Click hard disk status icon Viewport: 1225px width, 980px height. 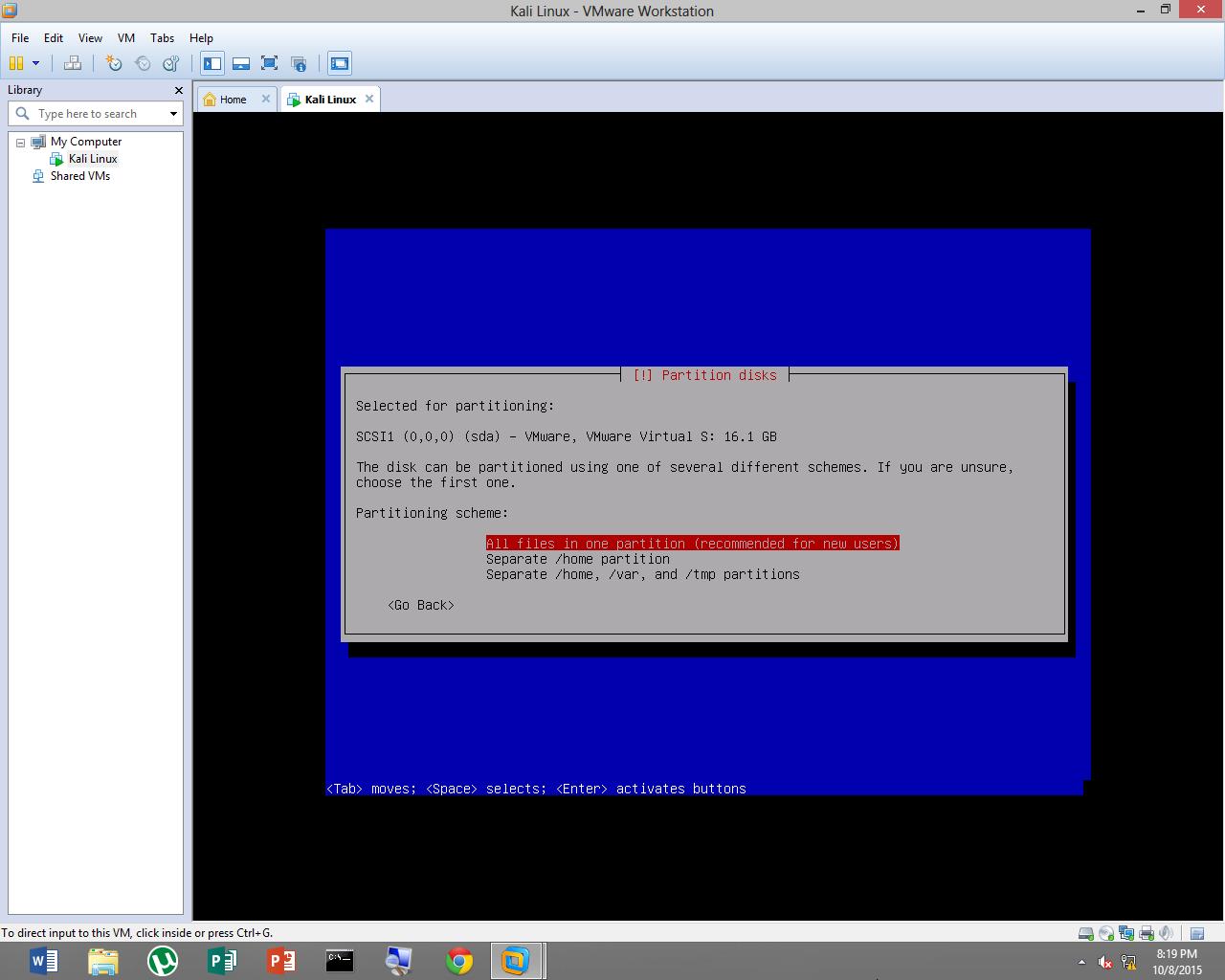click(1085, 933)
